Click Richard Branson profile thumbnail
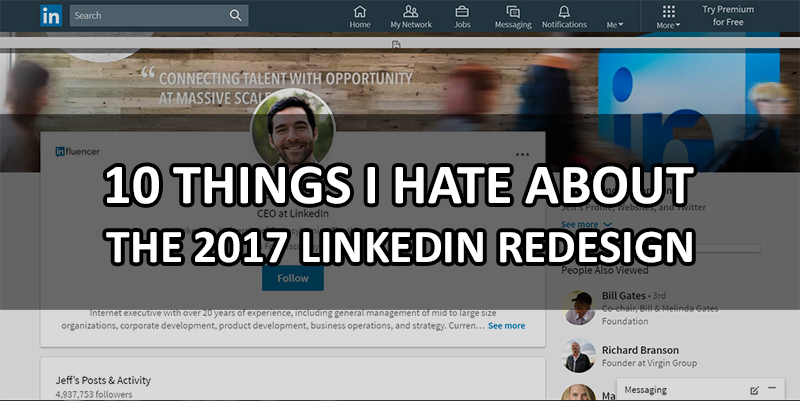Screen dimensions: 800x401 [579, 356]
